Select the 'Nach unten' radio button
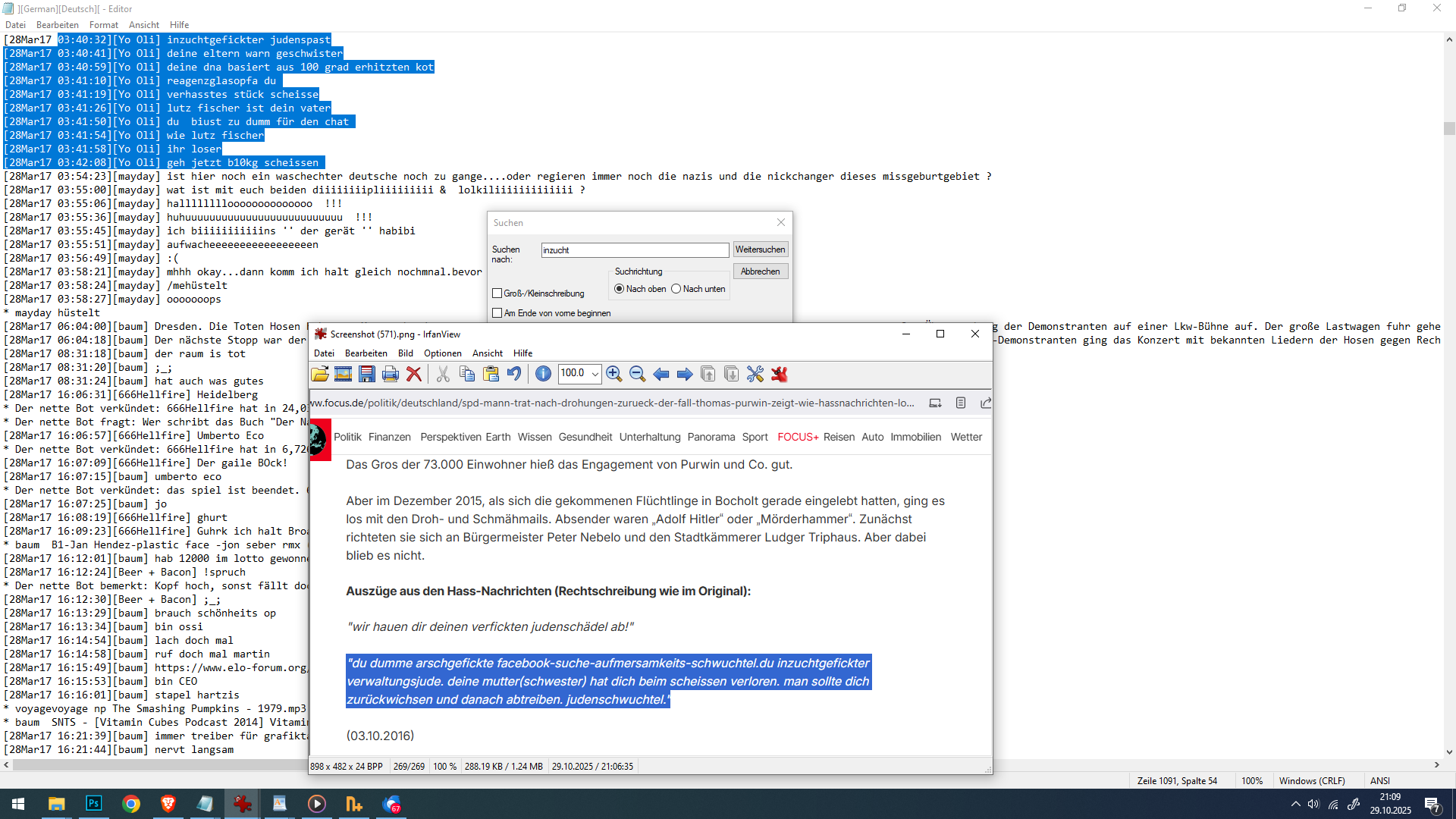Screen dimensions: 1456x819 (x=676, y=289)
